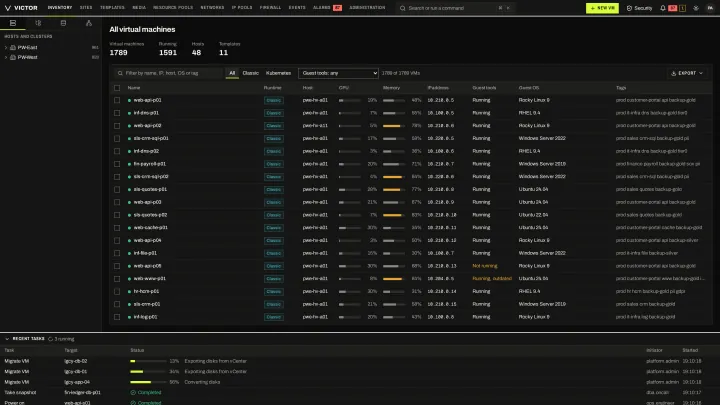This screenshot has height=405, width=720.
Task: Open the Administration menu
Action: (x=367, y=8)
